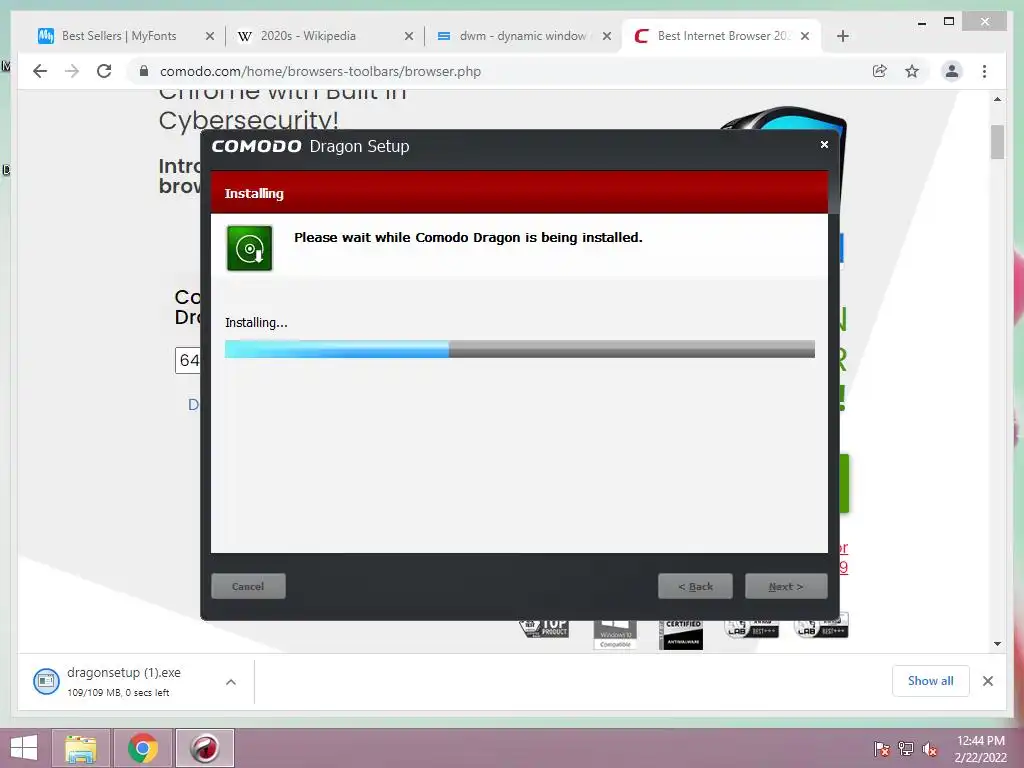Close the 2020s Wikipedia tab

click(x=409, y=36)
